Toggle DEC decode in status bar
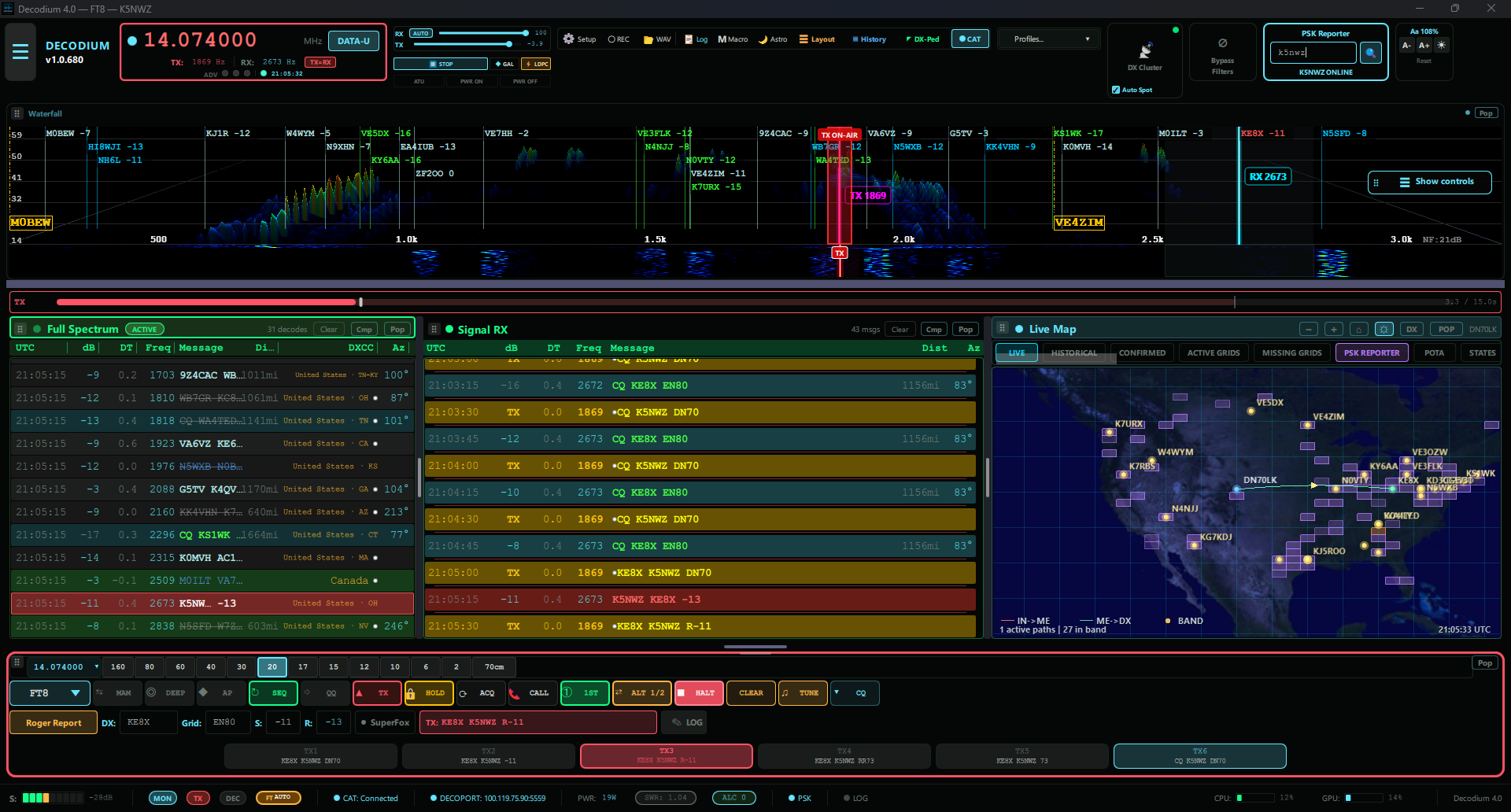1511x812 pixels. click(x=233, y=798)
